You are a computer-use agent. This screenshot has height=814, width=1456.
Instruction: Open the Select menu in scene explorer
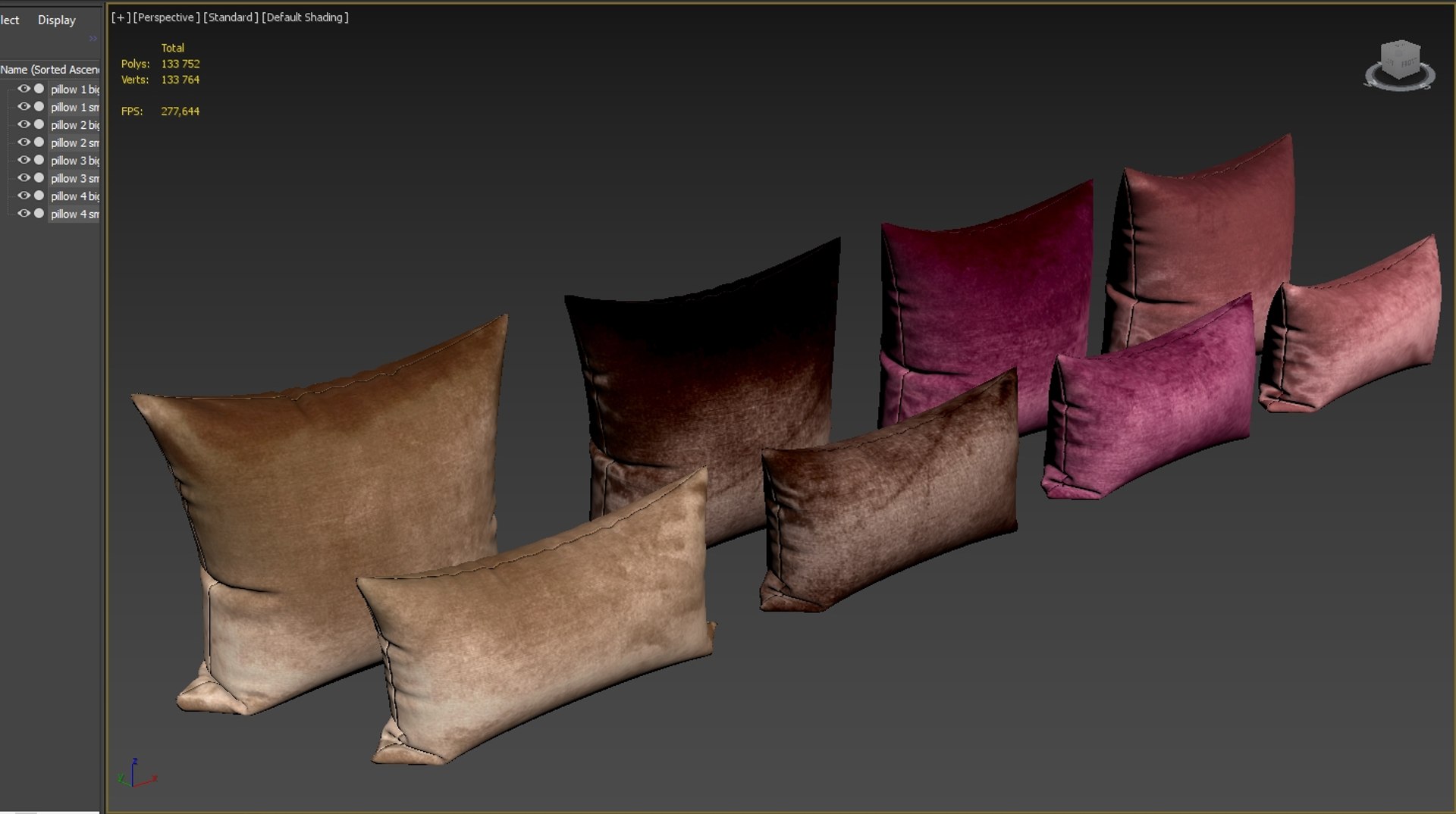coord(10,20)
